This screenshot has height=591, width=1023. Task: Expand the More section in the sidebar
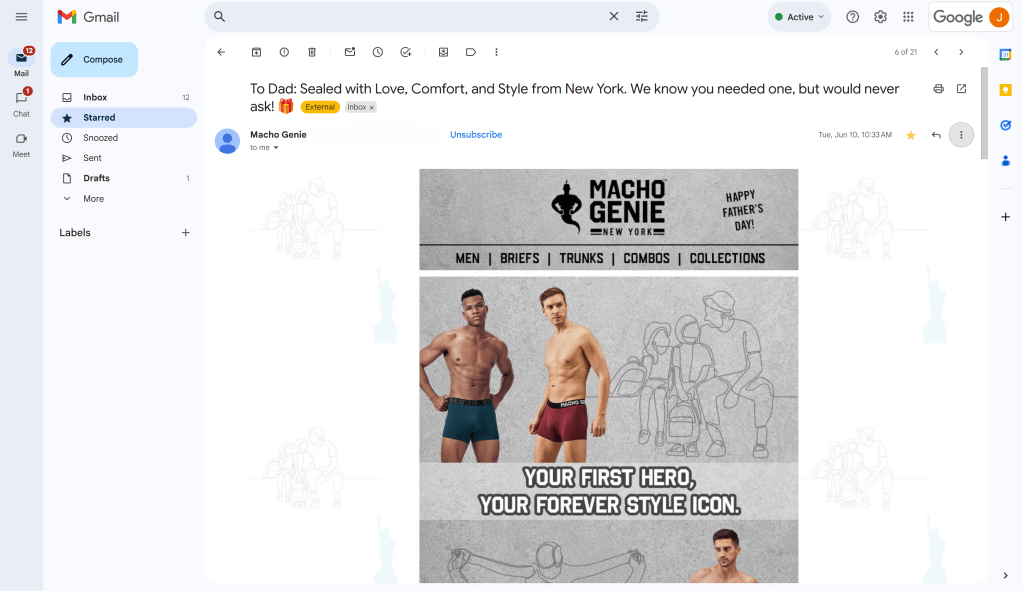click(x=93, y=199)
